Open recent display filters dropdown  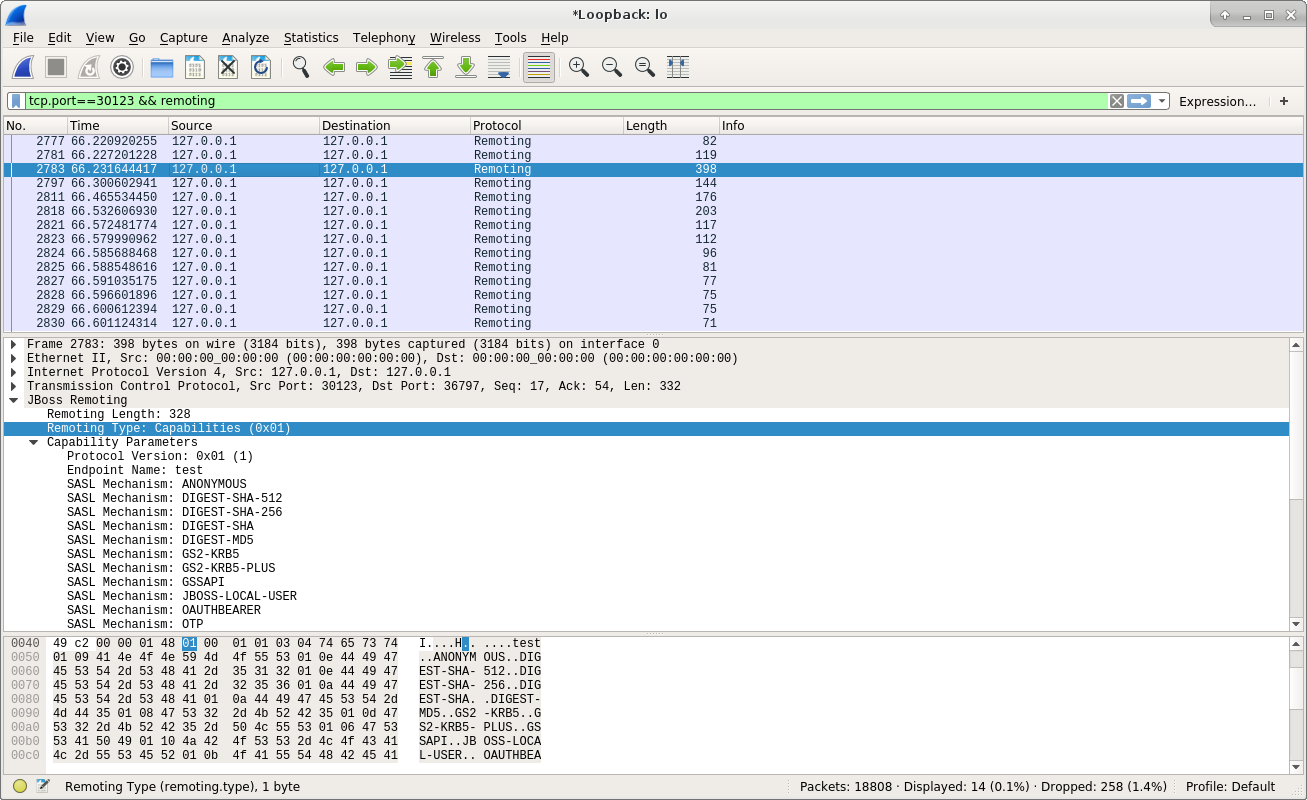click(1161, 101)
